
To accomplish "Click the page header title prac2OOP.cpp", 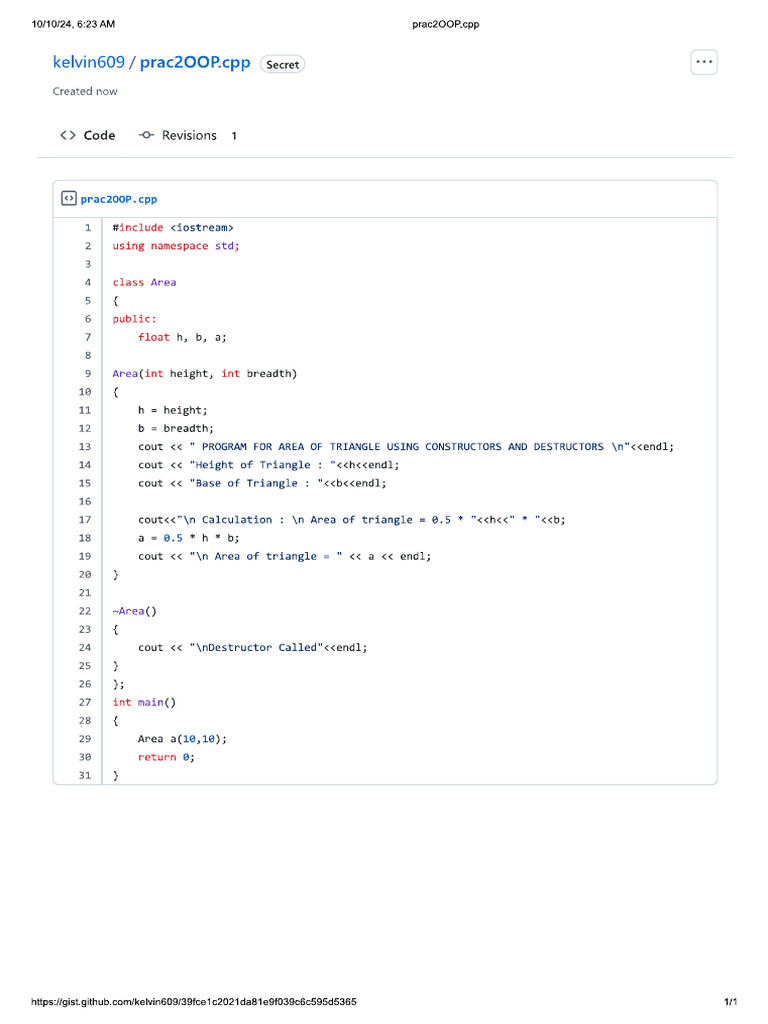I will [x=446, y=24].
